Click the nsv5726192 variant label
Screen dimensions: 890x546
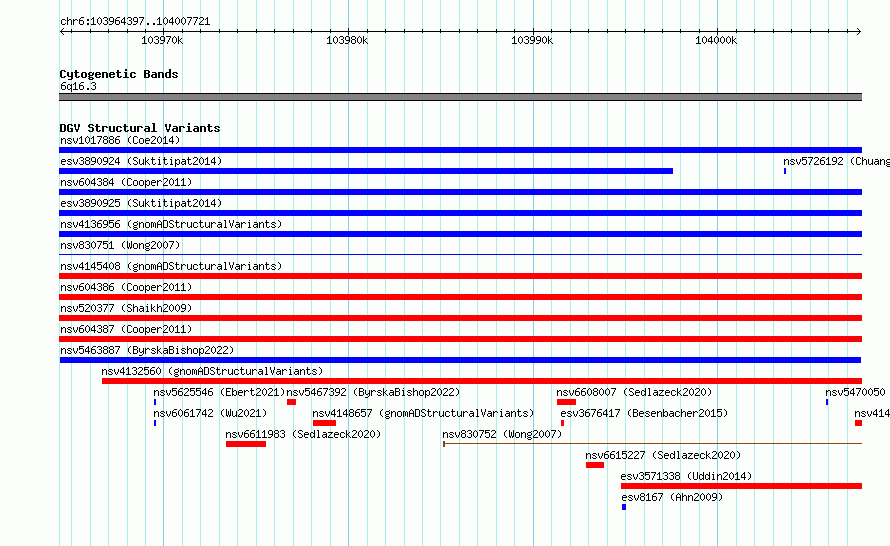coord(836,161)
